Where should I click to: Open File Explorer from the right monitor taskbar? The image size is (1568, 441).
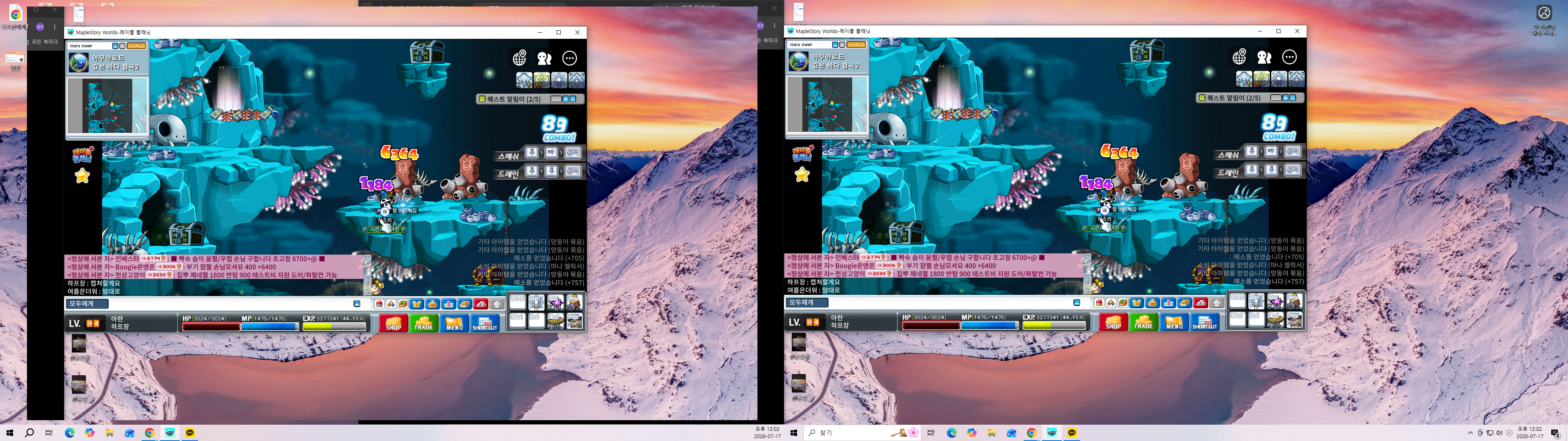click(x=991, y=432)
